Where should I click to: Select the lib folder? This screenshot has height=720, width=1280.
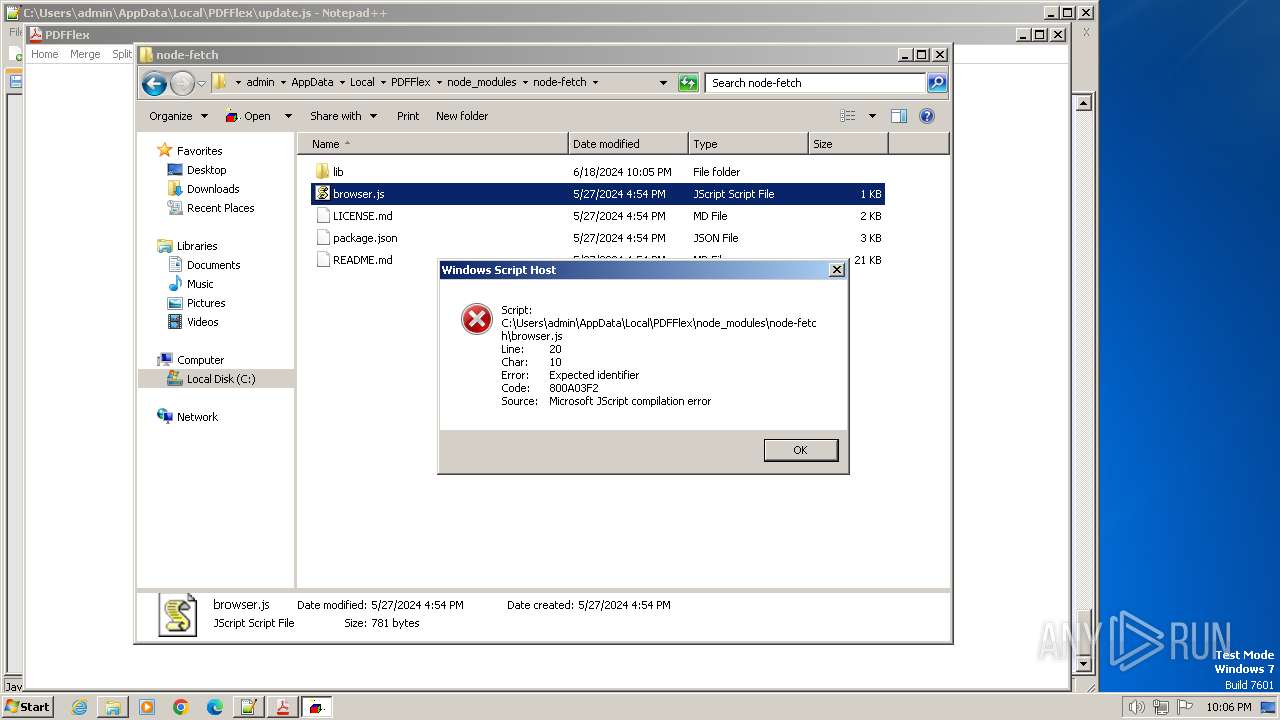(x=598, y=172)
